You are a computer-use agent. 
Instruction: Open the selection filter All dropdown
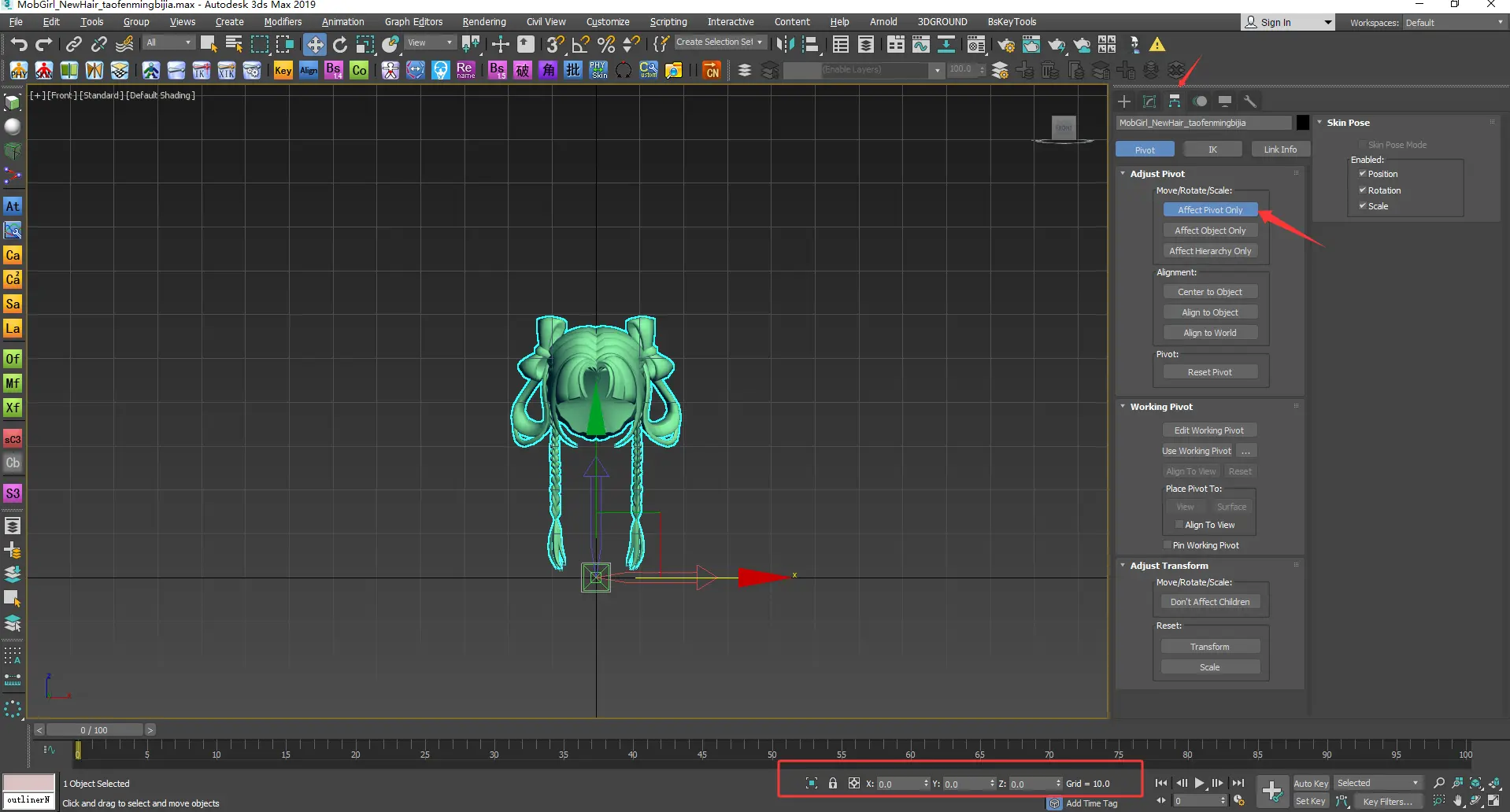coord(168,42)
